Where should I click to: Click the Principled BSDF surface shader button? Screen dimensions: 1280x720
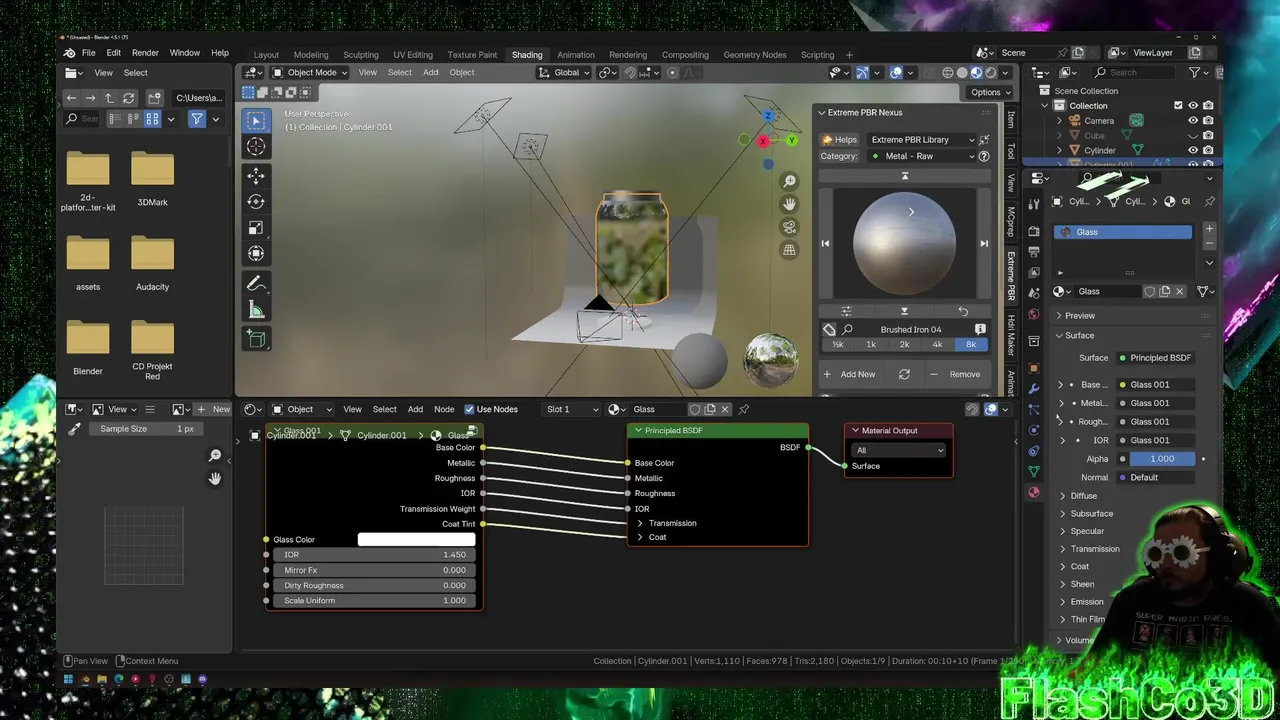[x=1154, y=358]
